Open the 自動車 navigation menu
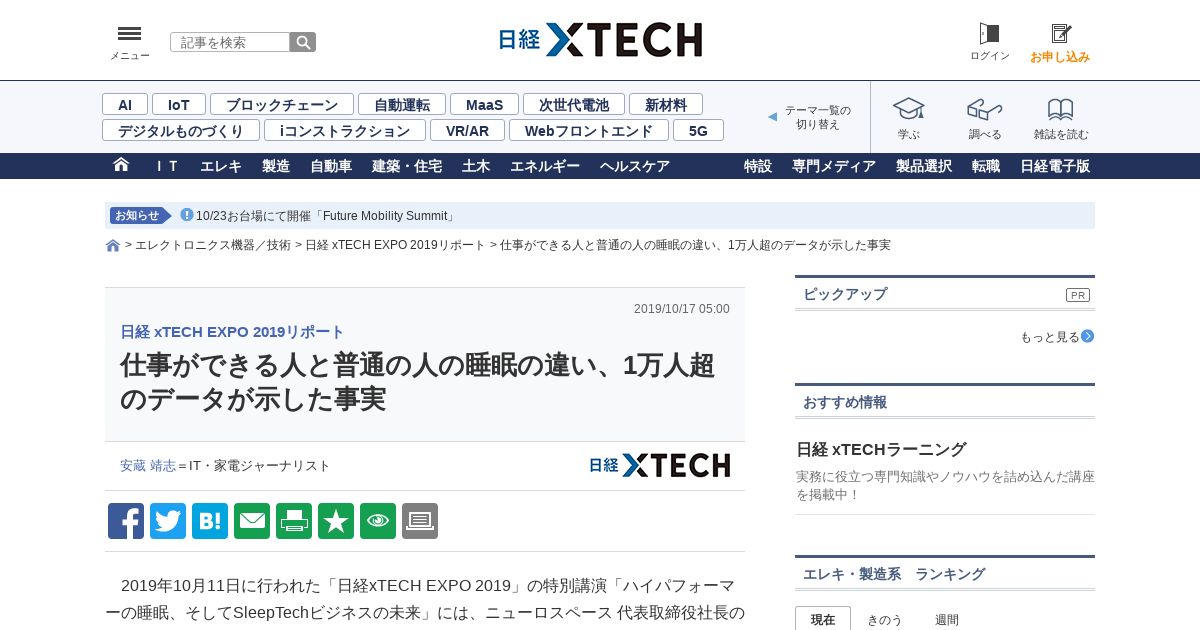 (x=331, y=166)
